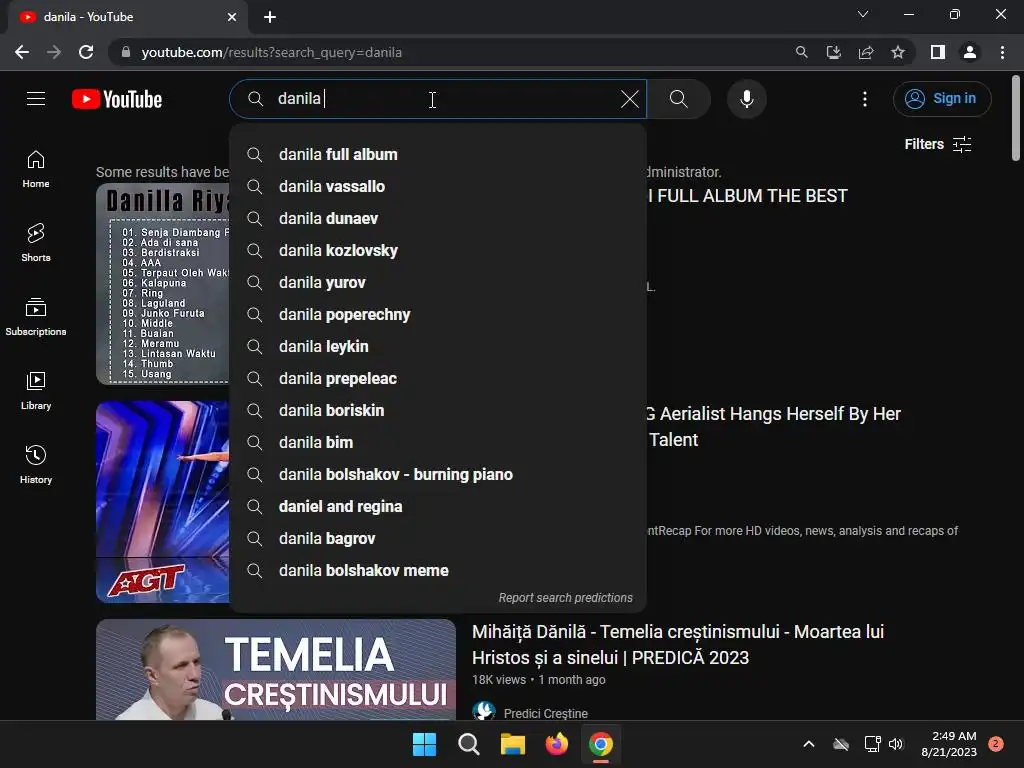Open volume control in system tray
The image size is (1024, 768).
pos(896,744)
